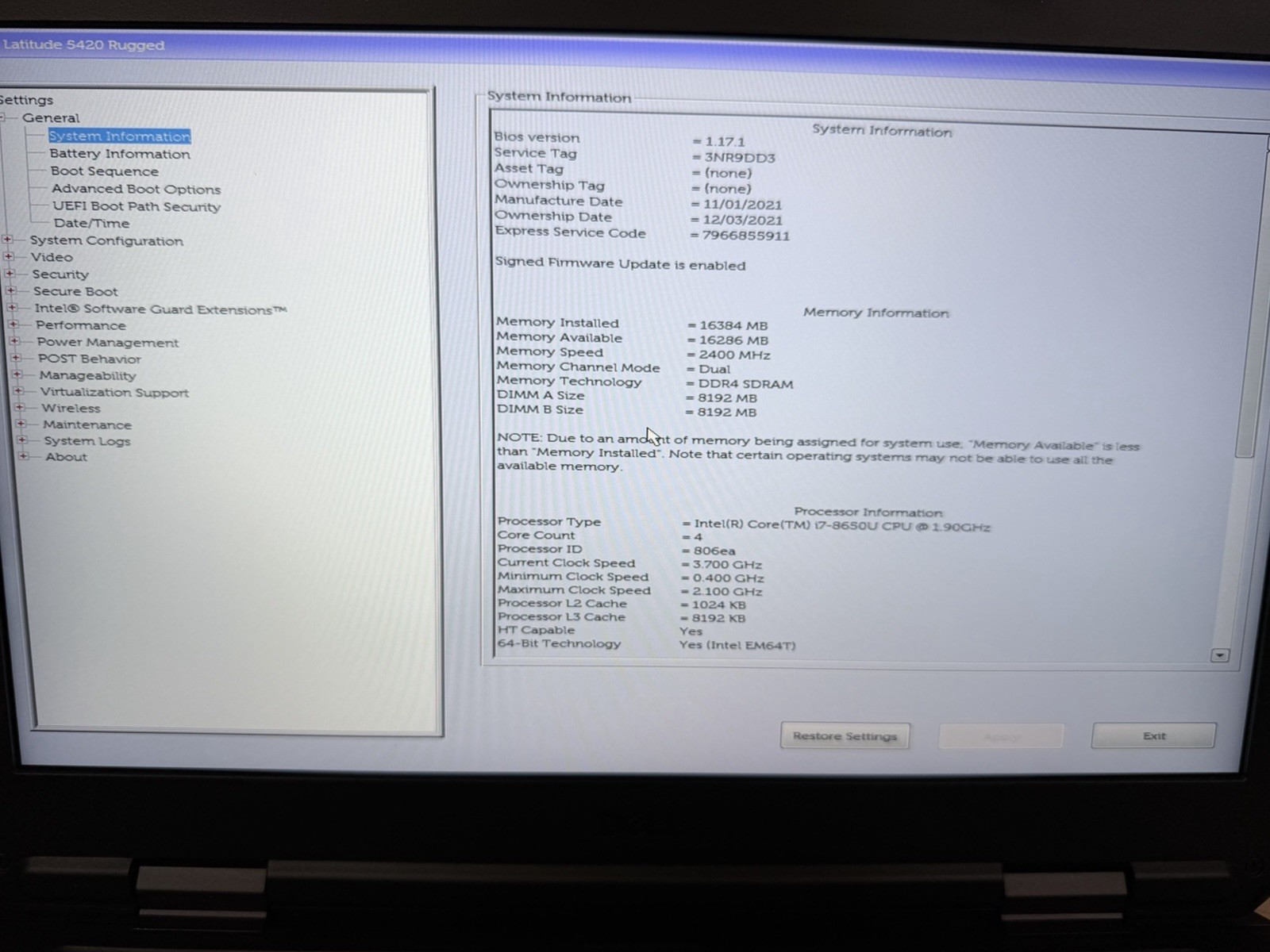The image size is (1270, 952).
Task: Select System Configuration category
Action: tap(106, 241)
